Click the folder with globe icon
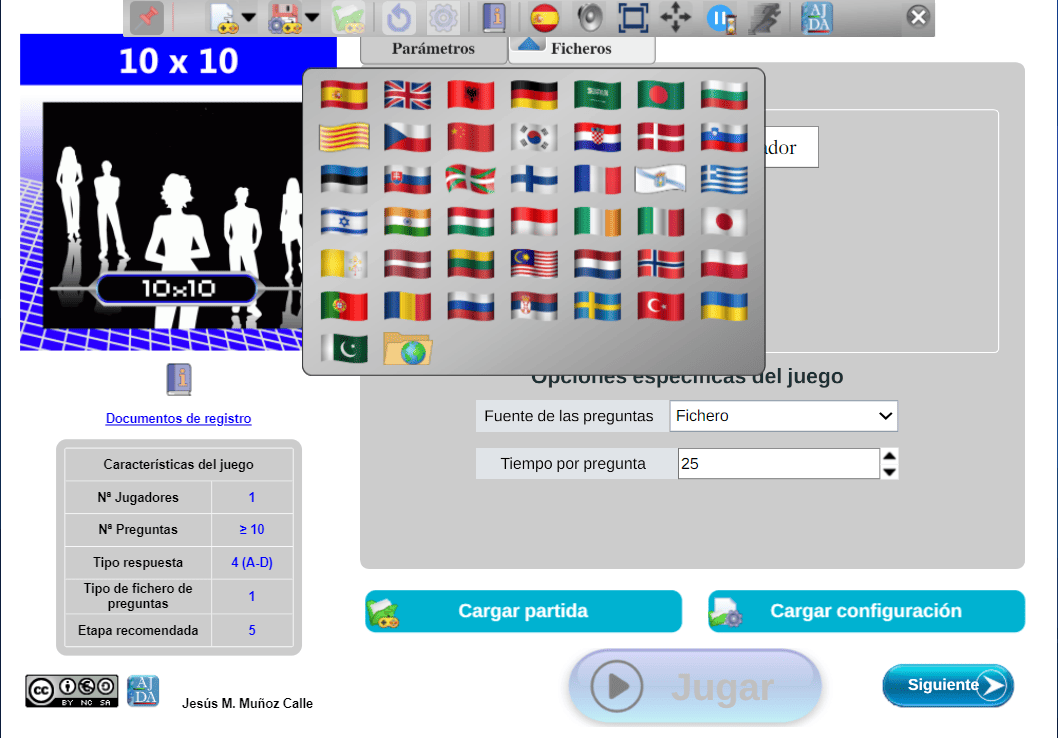 pyautogui.click(x=407, y=348)
